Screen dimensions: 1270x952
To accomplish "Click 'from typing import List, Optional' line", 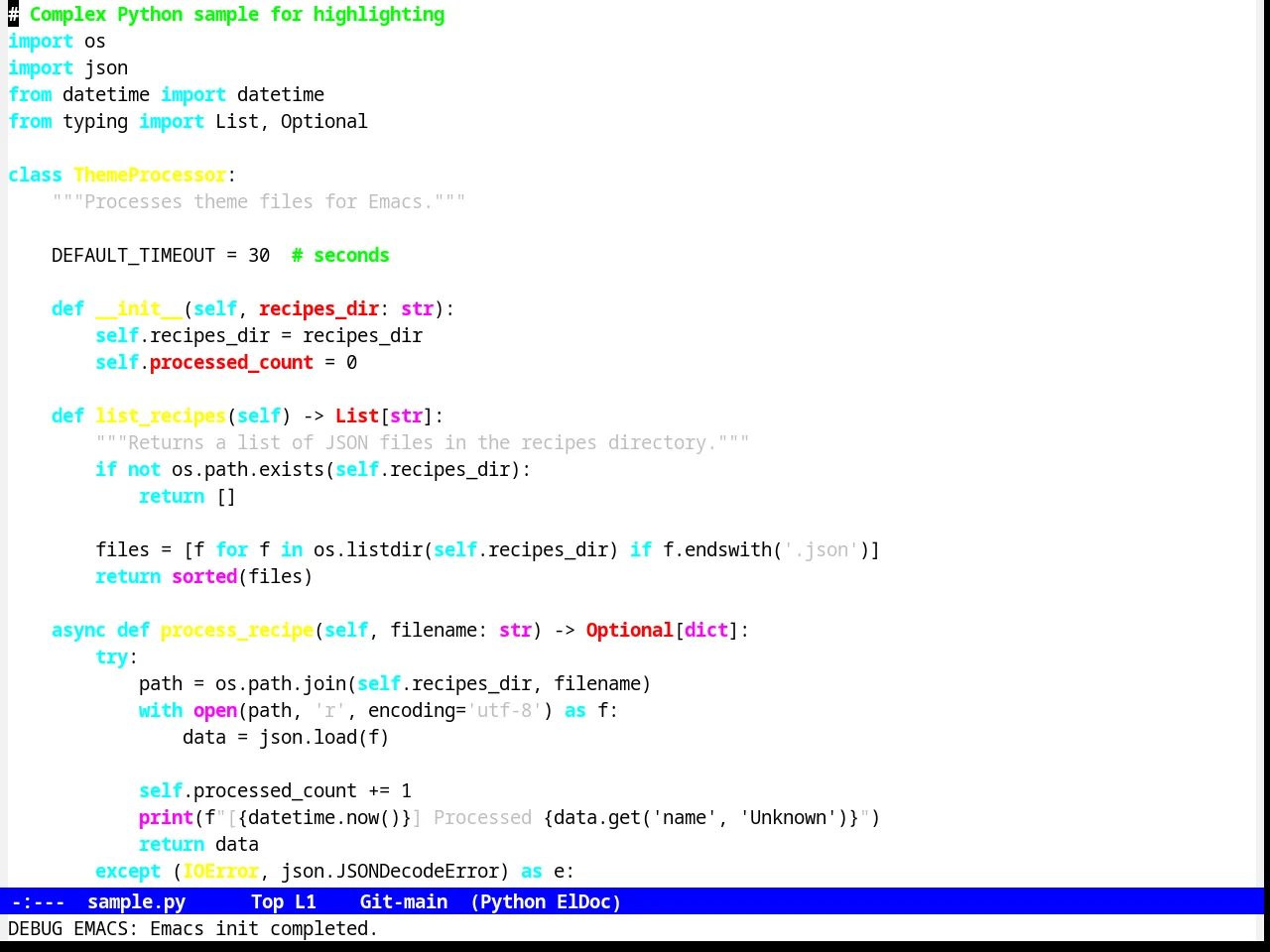I will 188,121.
